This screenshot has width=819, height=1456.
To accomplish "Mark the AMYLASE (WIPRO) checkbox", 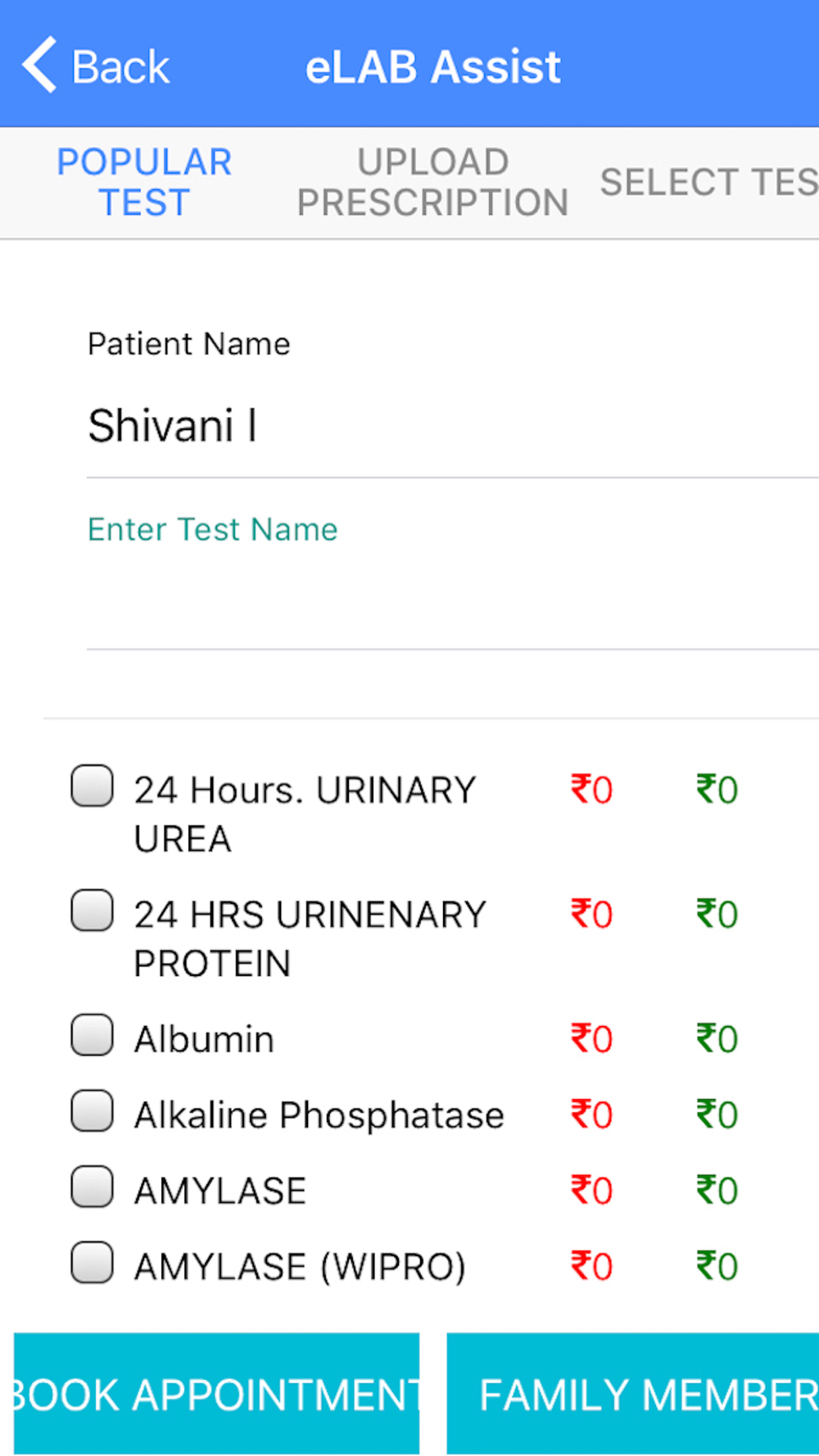I will 92,1262.
